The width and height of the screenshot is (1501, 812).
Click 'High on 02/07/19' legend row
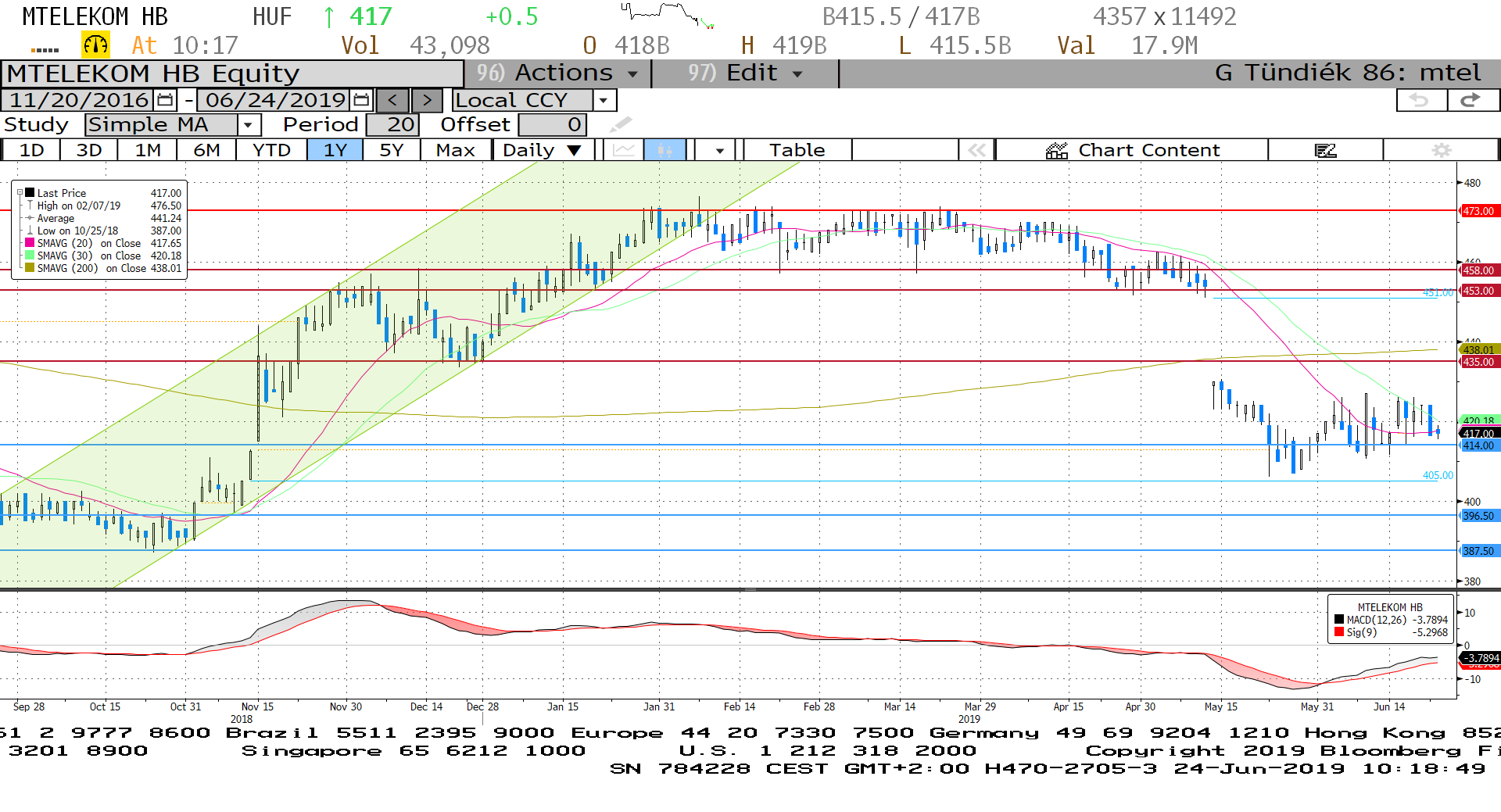pos(103,206)
